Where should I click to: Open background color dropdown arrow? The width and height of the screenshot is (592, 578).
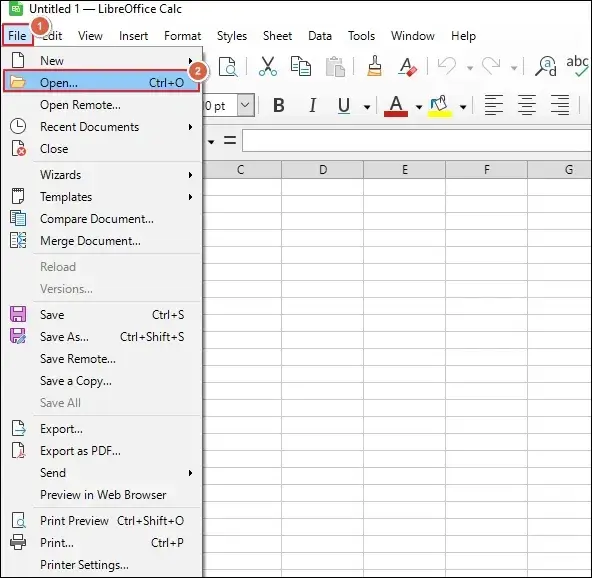tap(463, 107)
